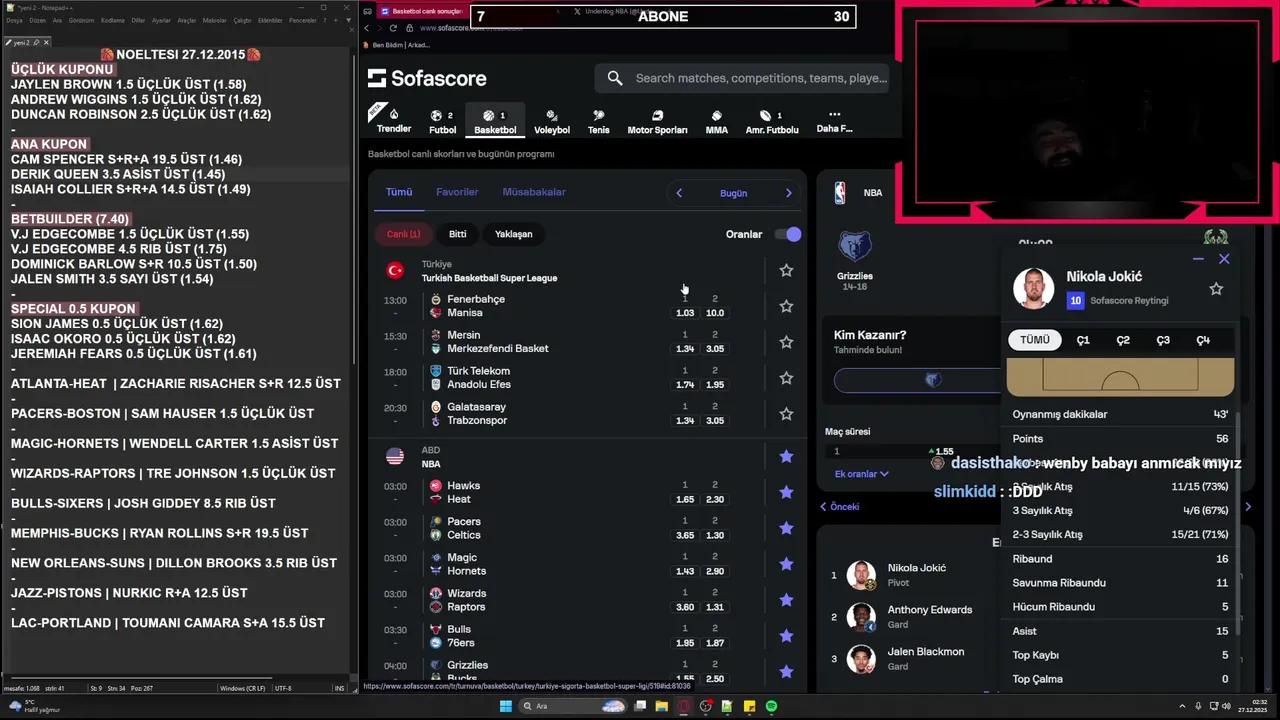
Task: Open Opera GX from the taskbar
Action: [684, 706]
